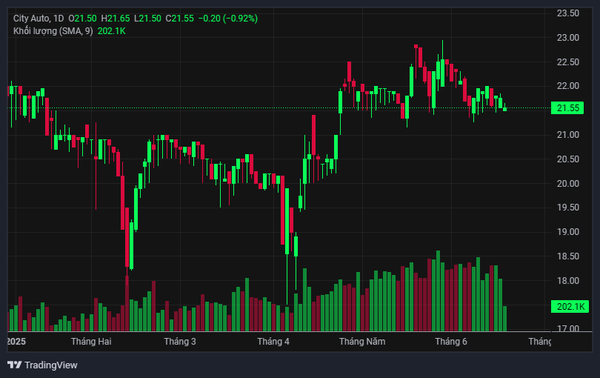Click the 18.50 price scale level
Viewport: 600px width, 378px height.
coord(568,256)
